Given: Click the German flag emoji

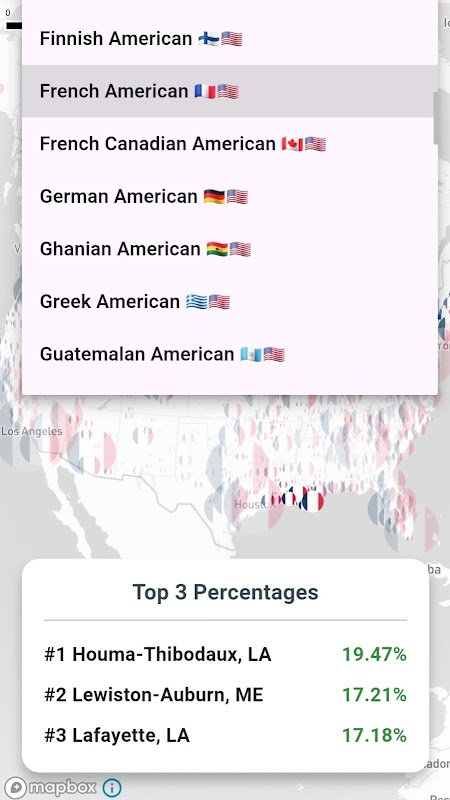Looking at the screenshot, I should (214, 196).
